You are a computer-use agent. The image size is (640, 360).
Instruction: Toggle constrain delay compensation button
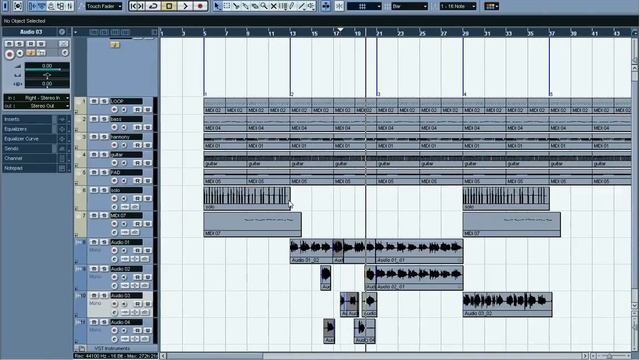18,6
